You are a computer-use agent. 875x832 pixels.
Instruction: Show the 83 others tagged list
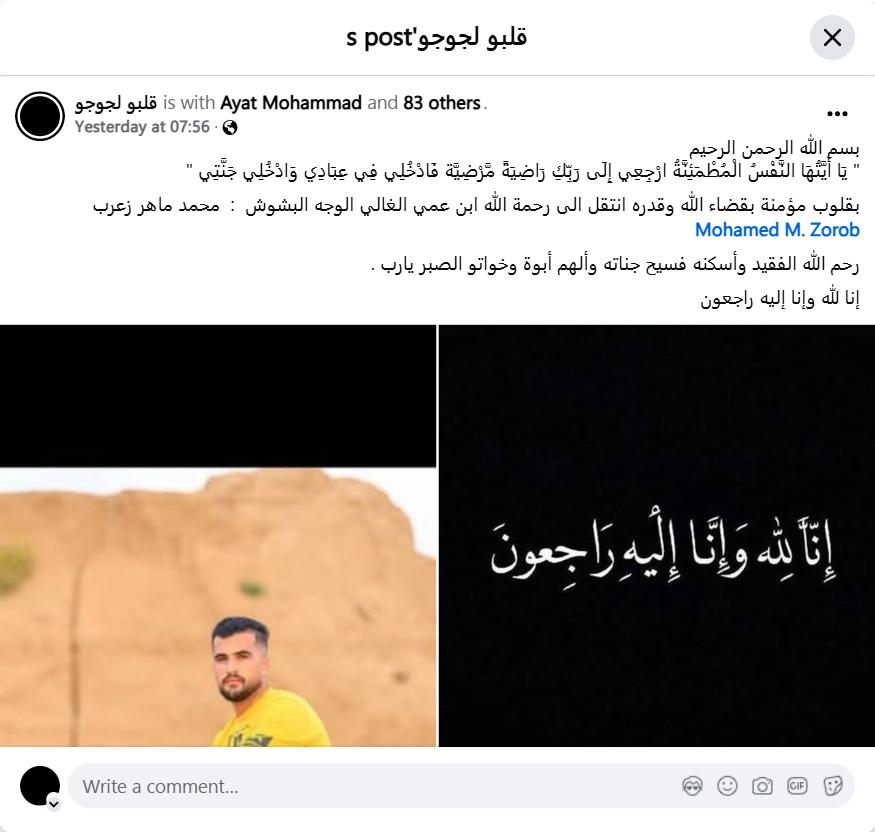(x=442, y=103)
